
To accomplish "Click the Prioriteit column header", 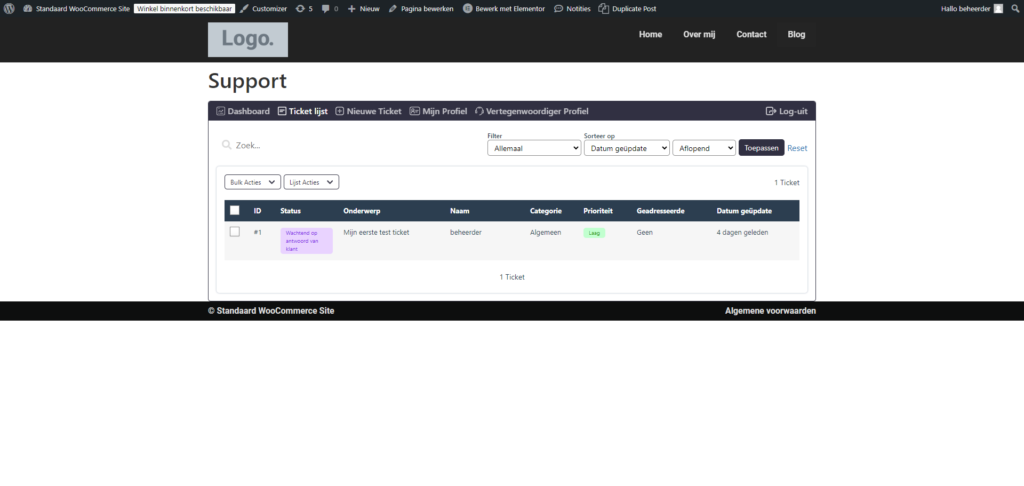I will click(598, 211).
